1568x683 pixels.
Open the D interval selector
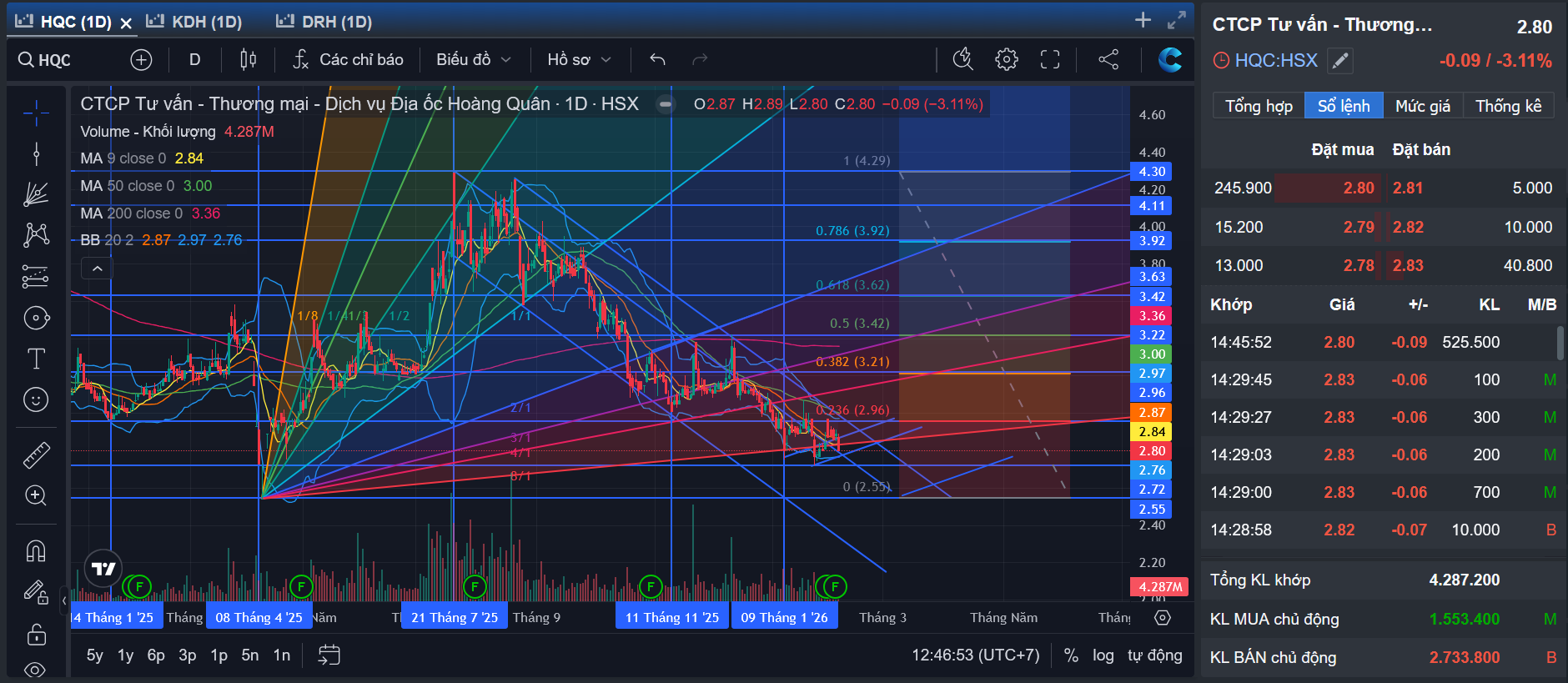click(195, 59)
